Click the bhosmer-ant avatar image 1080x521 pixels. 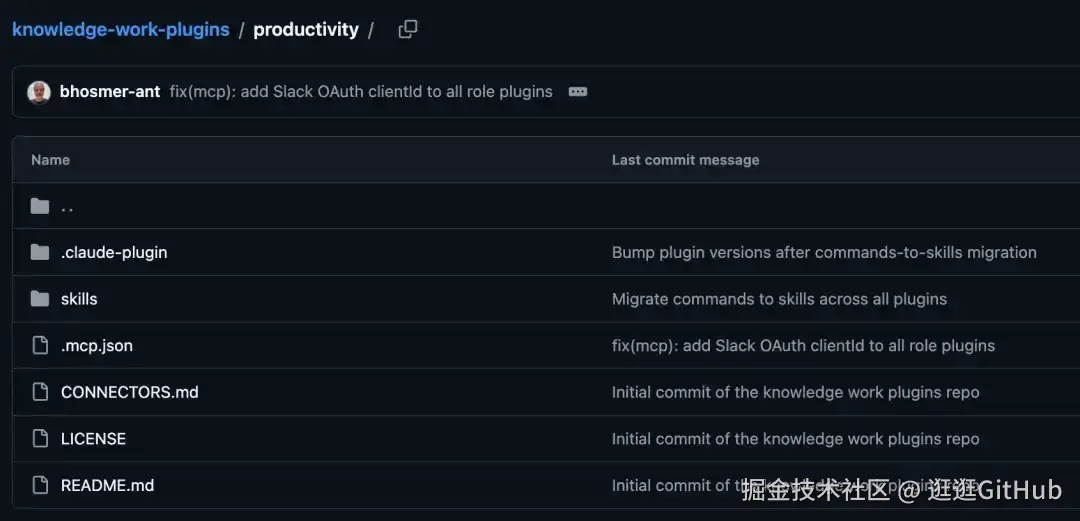click(39, 92)
